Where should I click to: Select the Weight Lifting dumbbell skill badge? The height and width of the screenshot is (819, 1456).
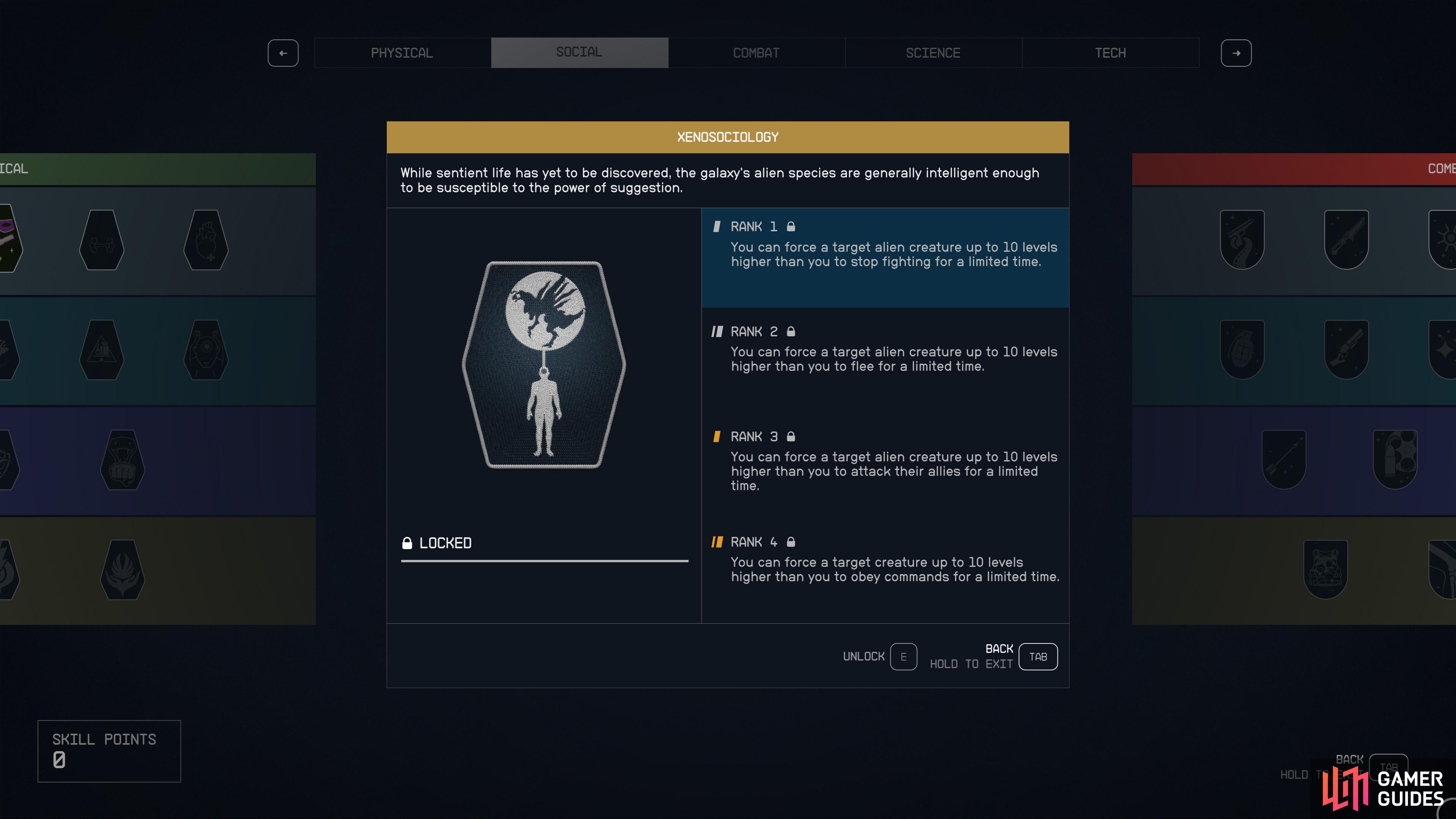(102, 240)
